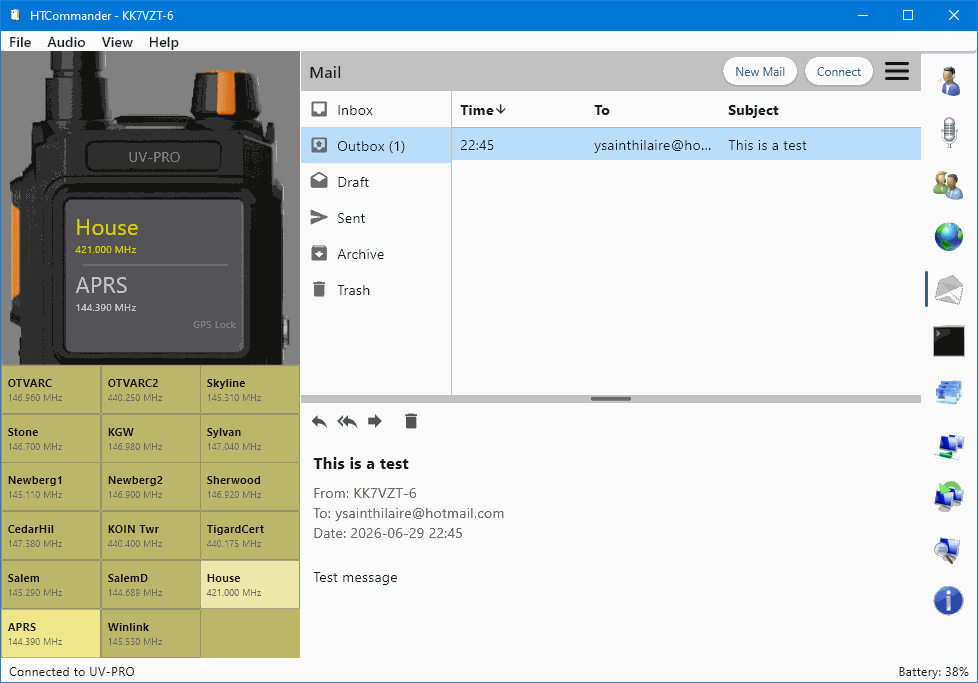Screen dimensions: 978x683
Task: Open the Archive folder
Action: [376, 254]
